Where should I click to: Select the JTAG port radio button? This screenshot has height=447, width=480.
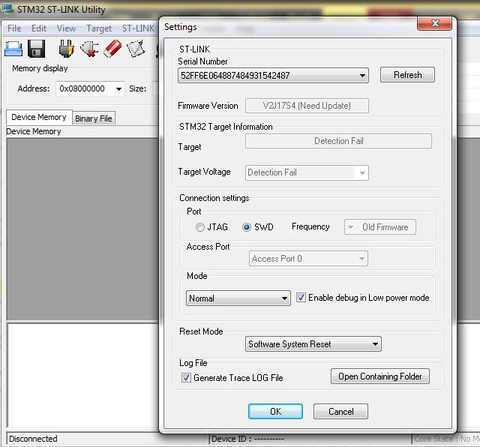(x=200, y=227)
